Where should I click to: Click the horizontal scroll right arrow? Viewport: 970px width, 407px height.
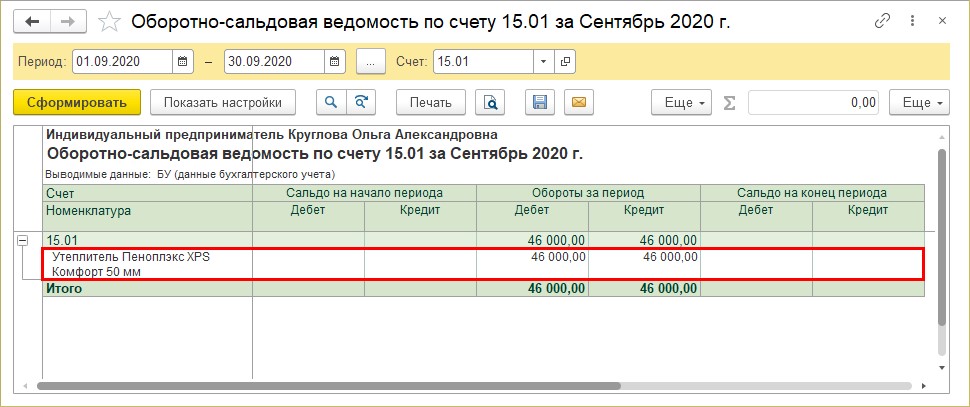pyautogui.click(x=924, y=386)
